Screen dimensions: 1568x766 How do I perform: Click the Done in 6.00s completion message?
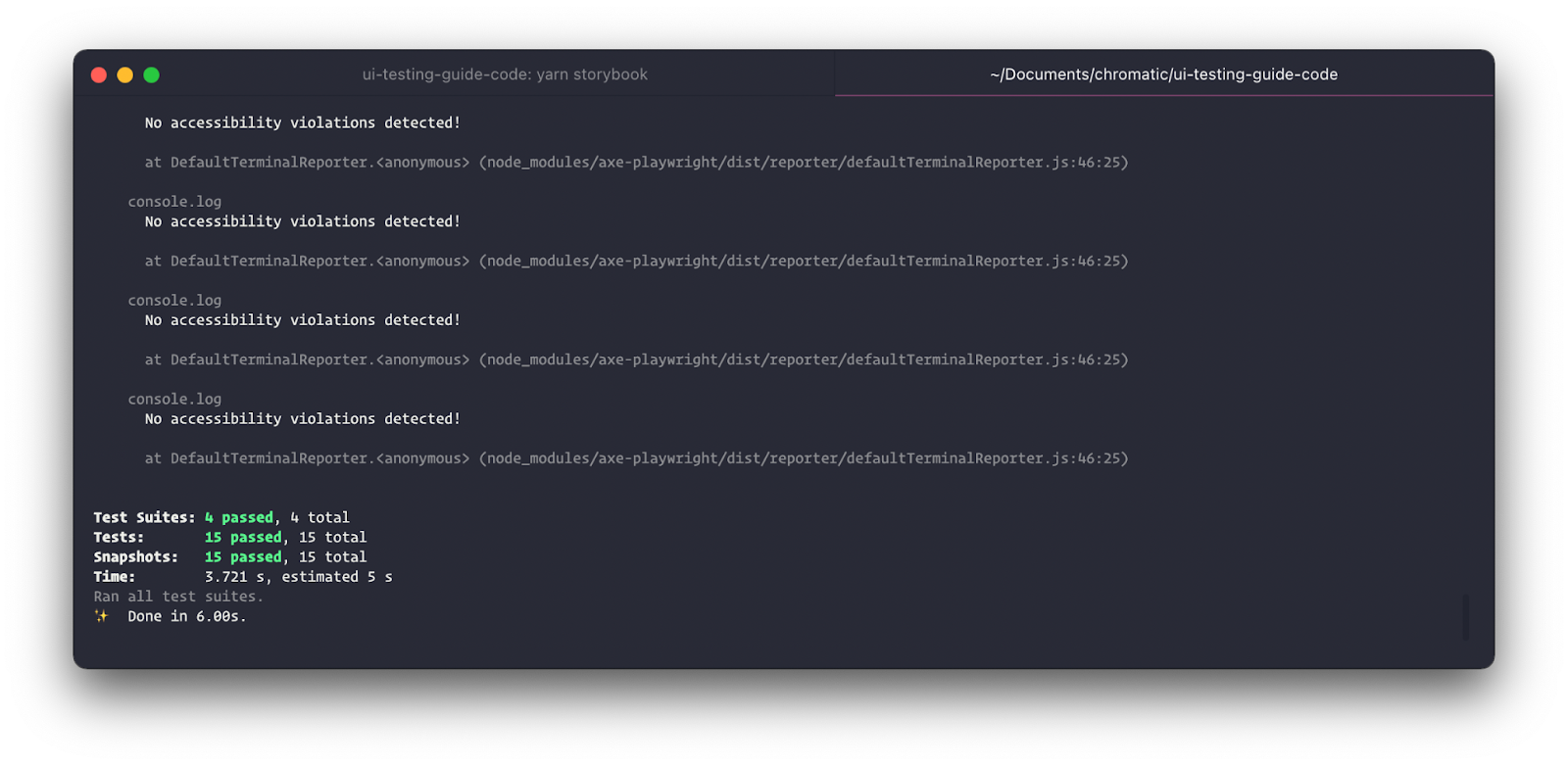pyautogui.click(x=186, y=615)
